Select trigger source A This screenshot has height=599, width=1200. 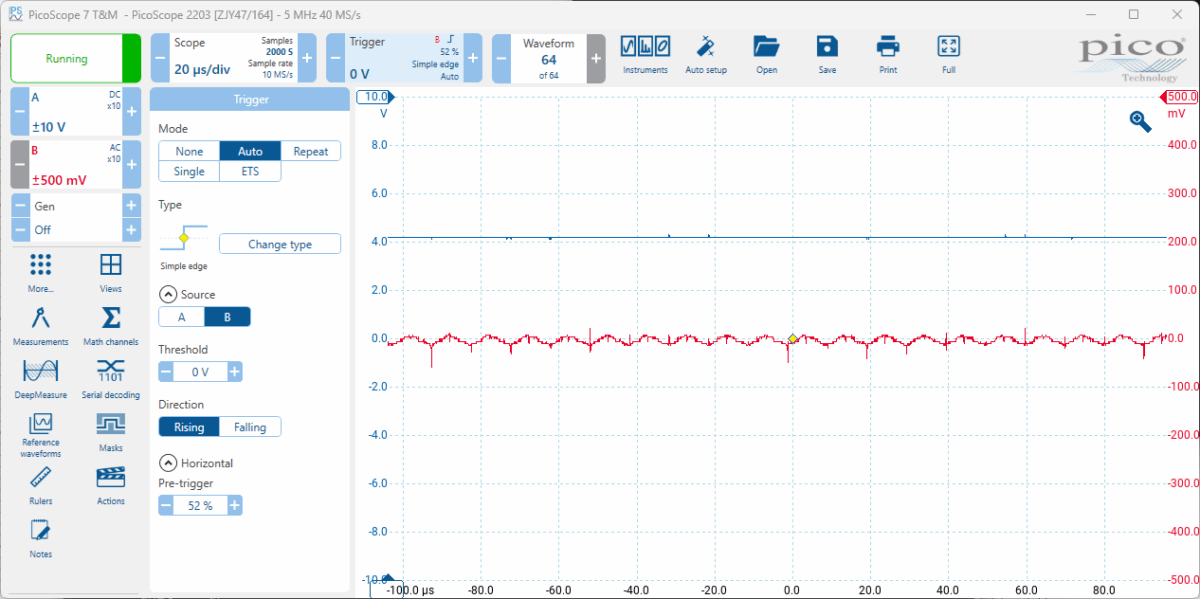pos(181,317)
